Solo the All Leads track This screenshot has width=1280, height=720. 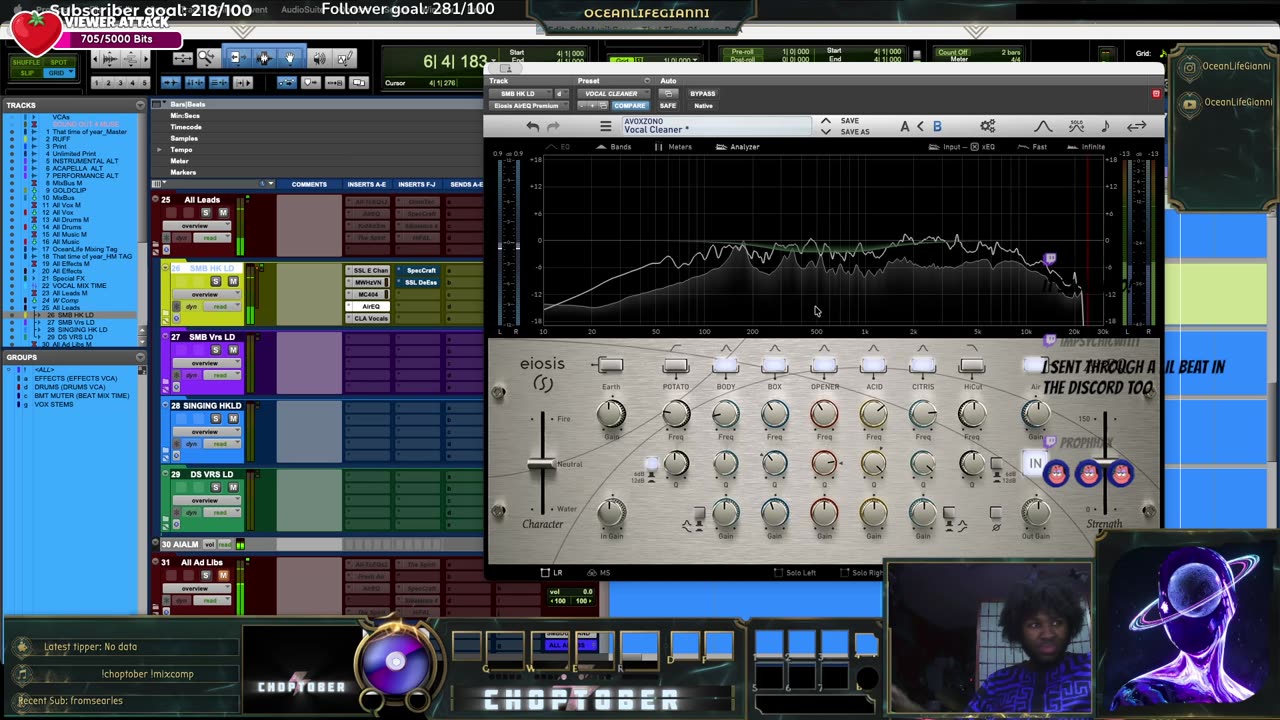206,213
